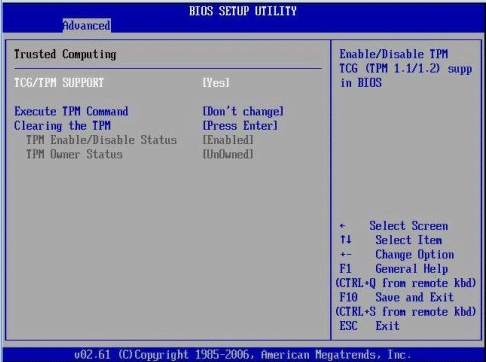486x362 pixels.
Task: Click the Select Screen key hint
Action: [409, 226]
